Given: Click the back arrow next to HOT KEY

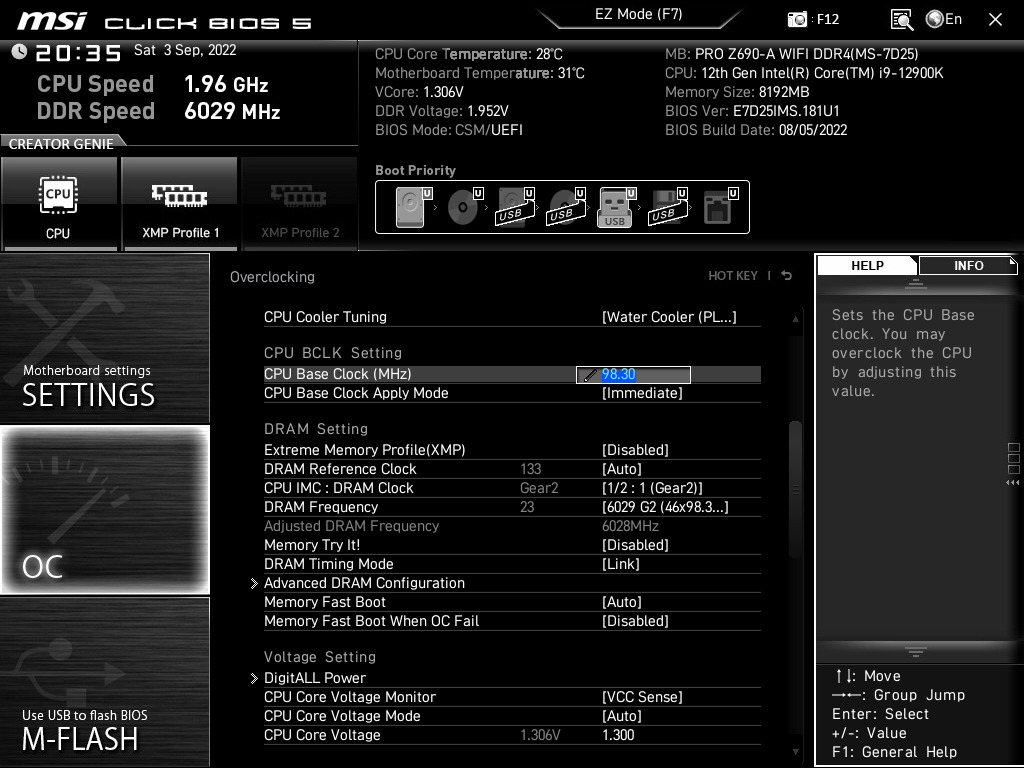Looking at the screenshot, I should pyautogui.click(x=787, y=276).
